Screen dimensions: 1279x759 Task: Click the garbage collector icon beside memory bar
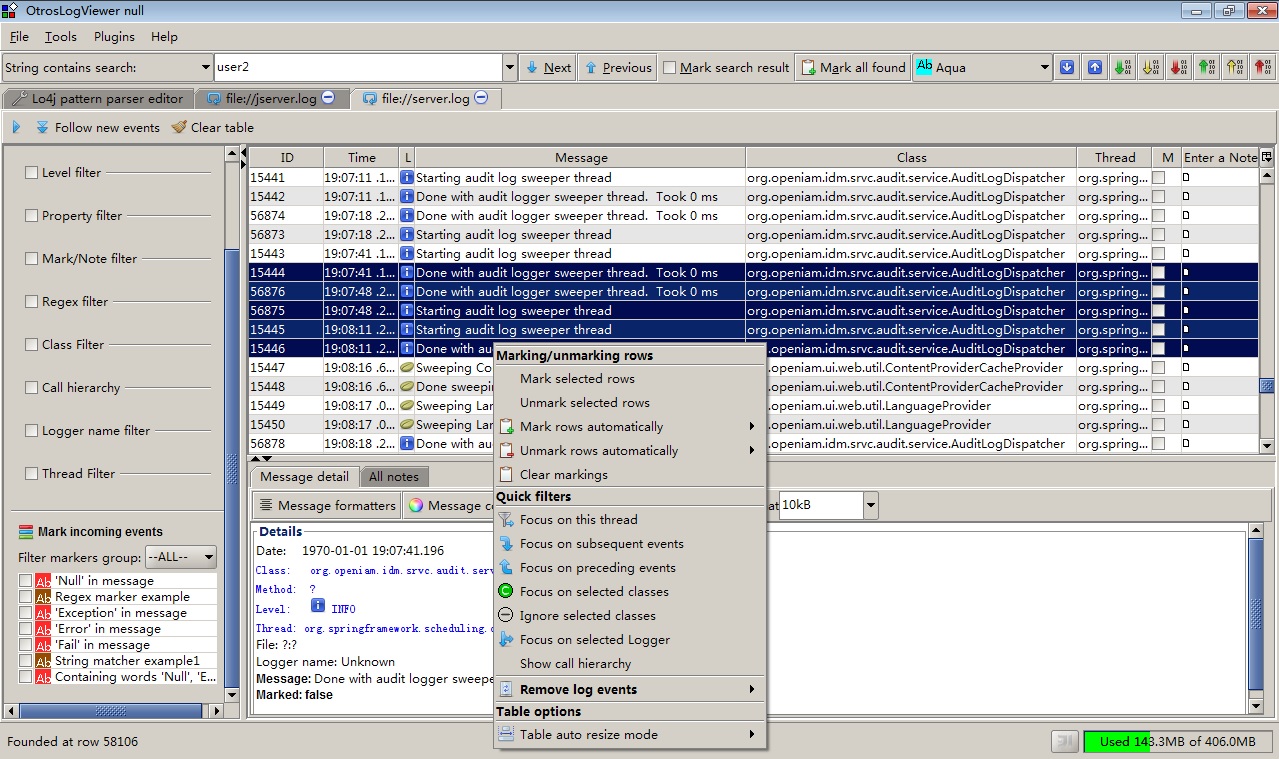(x=1065, y=741)
